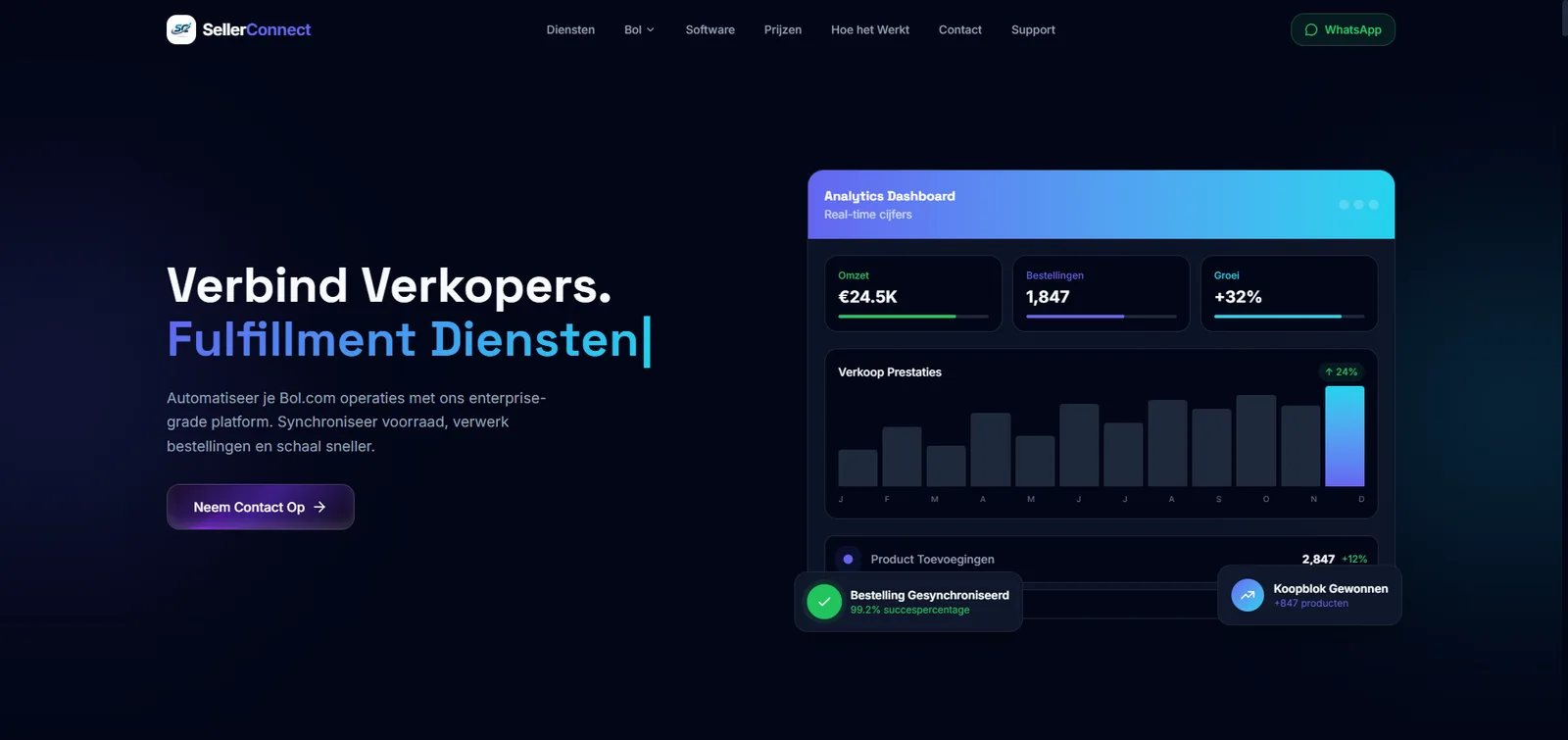Click the SellerConnect brand name link

257,29
